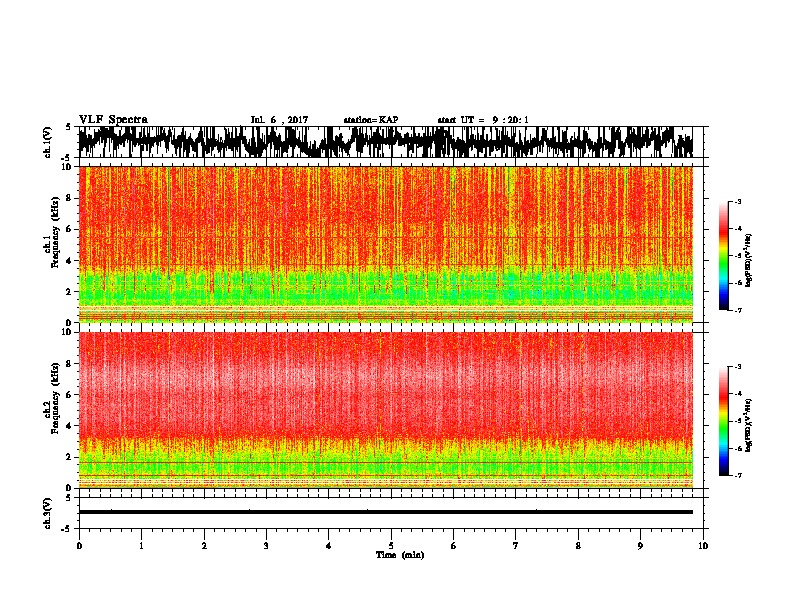Click the color scale bar beside ch.2 spectrogram
The image size is (792, 612).
click(x=723, y=421)
